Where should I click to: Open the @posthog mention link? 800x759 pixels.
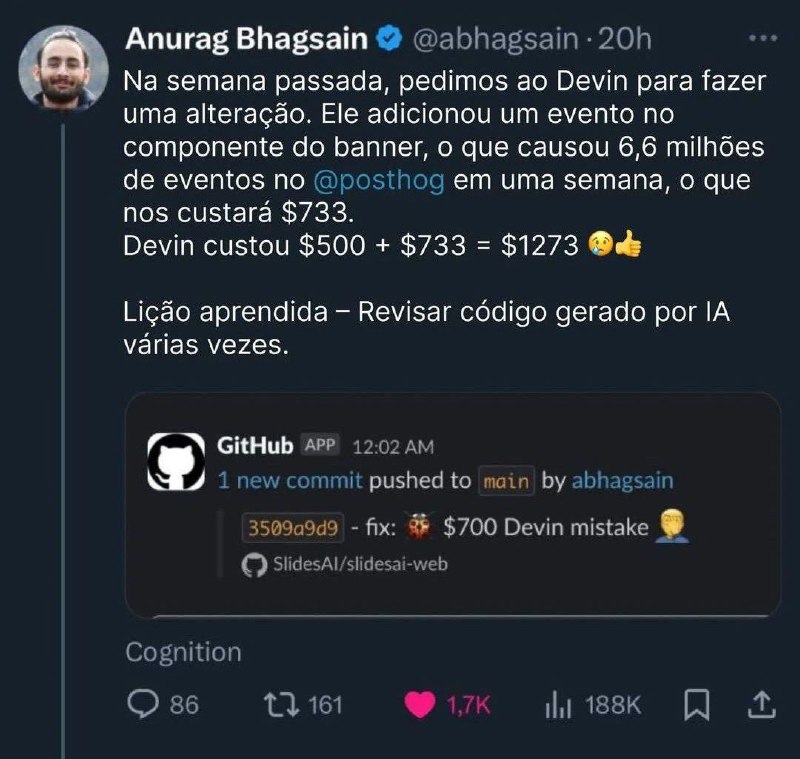(379, 180)
